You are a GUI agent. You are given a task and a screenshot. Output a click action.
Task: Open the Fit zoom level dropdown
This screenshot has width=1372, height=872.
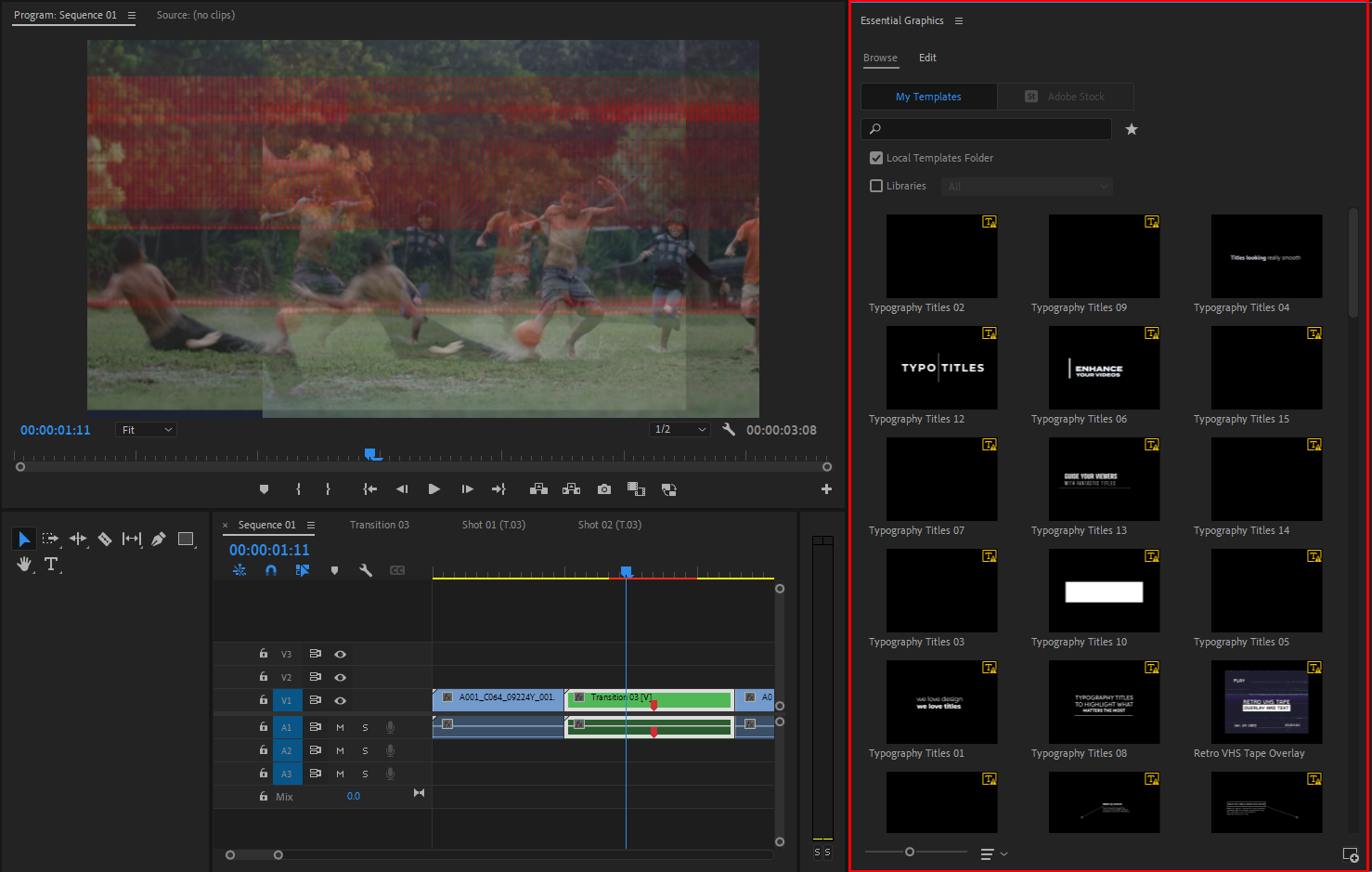tap(146, 429)
